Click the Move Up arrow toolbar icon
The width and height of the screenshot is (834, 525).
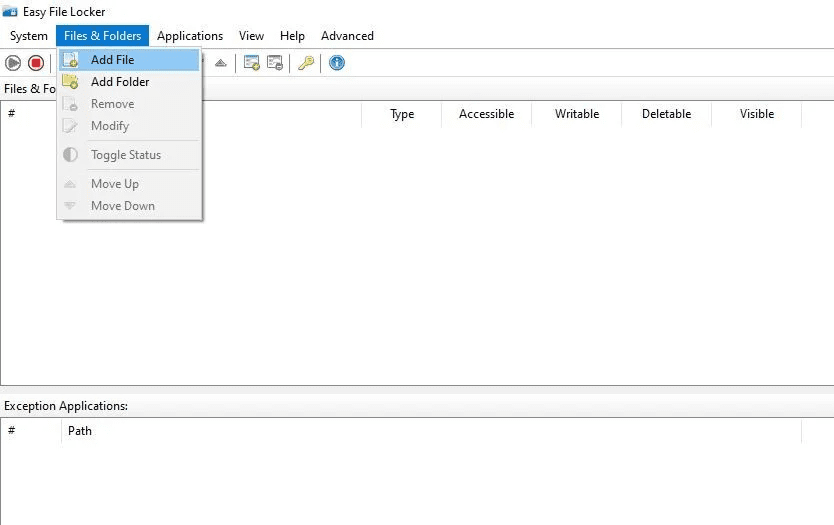(220, 63)
